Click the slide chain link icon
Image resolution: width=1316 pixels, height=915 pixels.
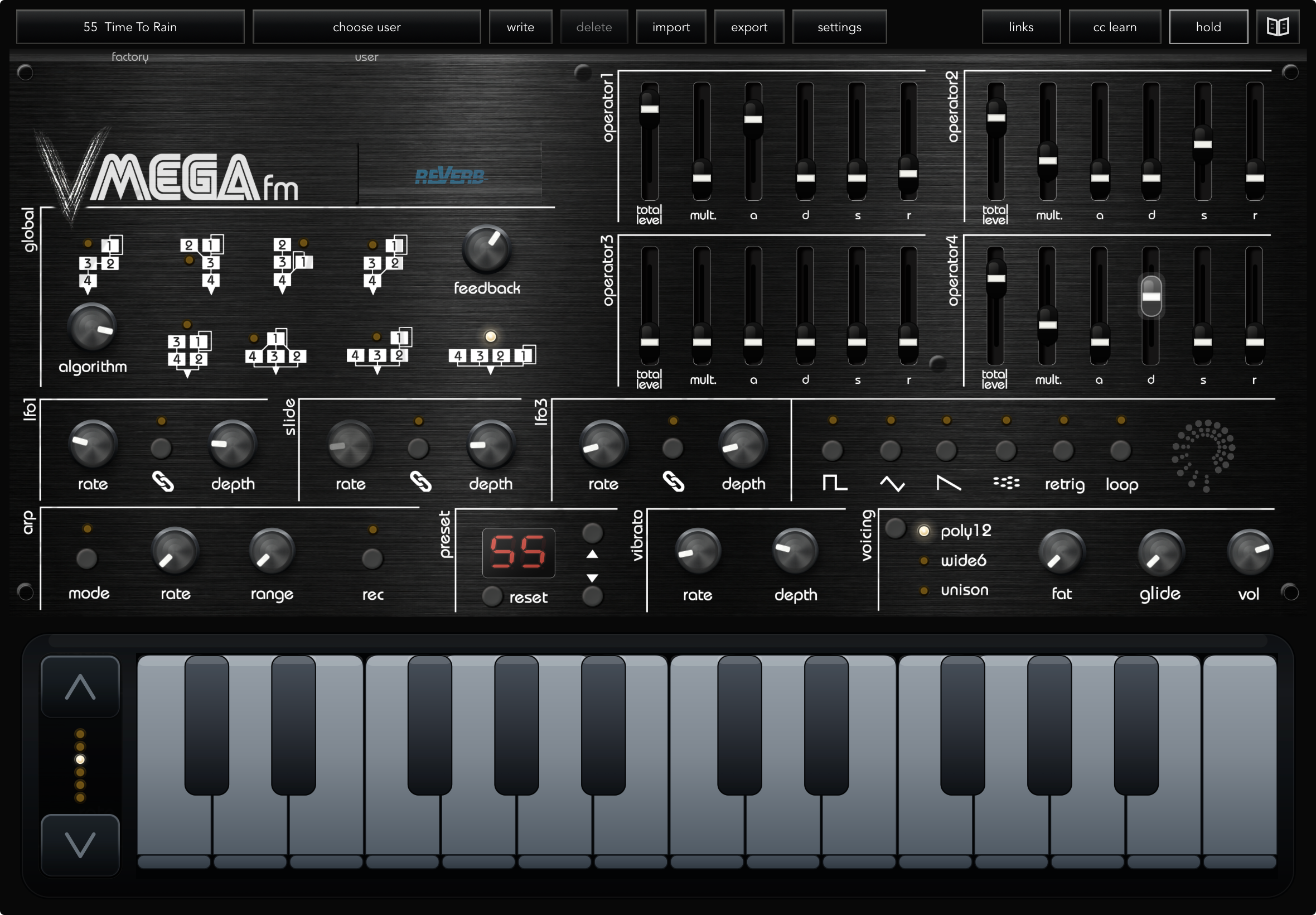420,481
